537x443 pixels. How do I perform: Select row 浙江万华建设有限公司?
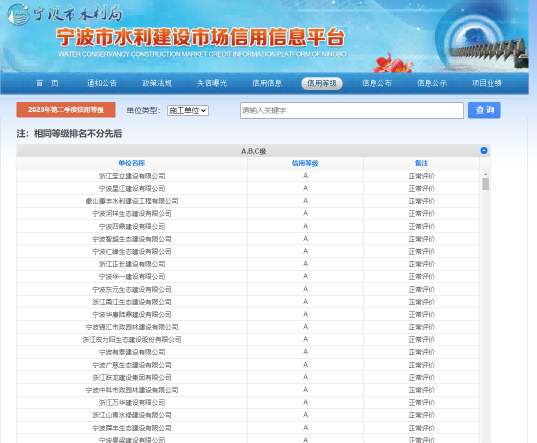coord(248,403)
